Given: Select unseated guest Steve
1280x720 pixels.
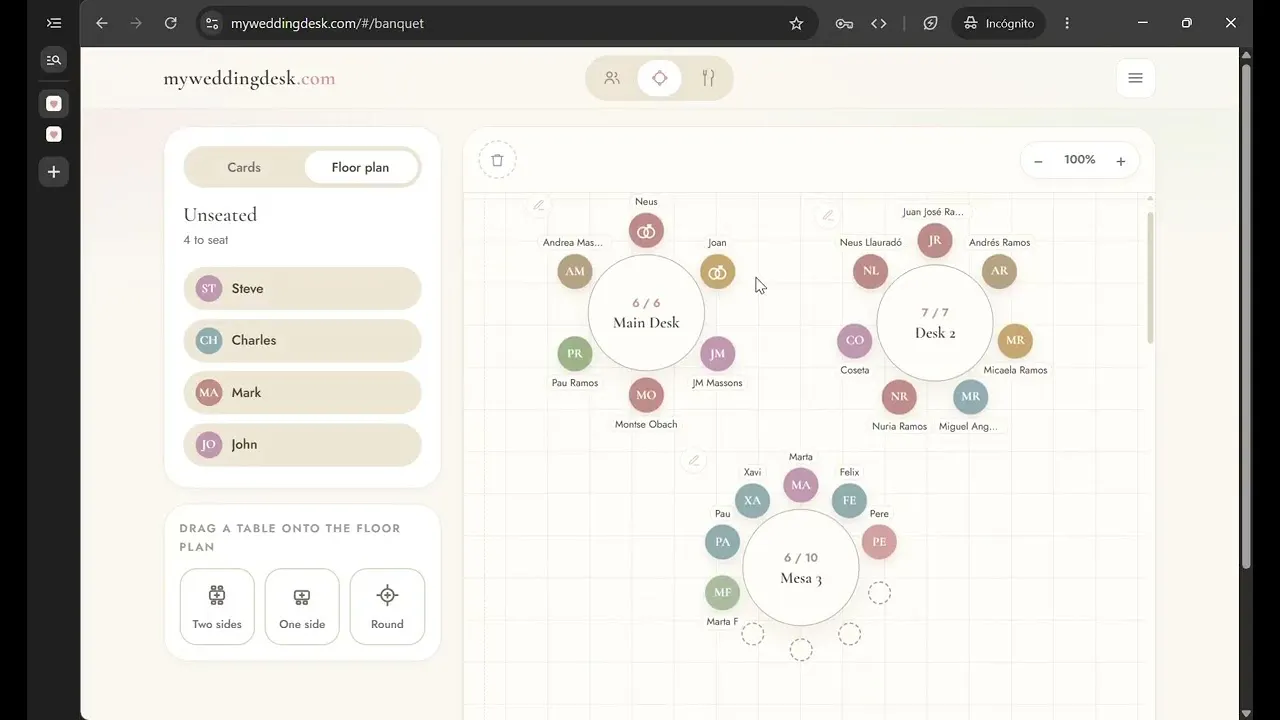Looking at the screenshot, I should pos(302,288).
